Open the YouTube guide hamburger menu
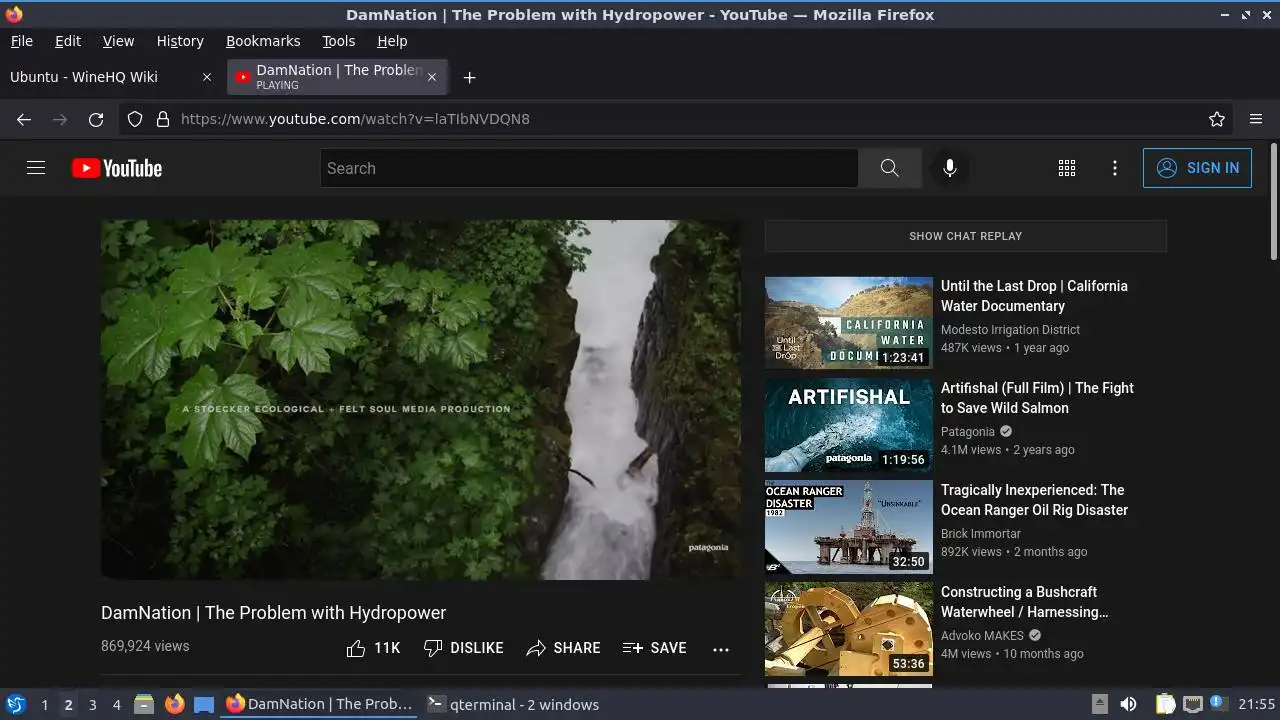The width and height of the screenshot is (1280, 720). [36, 168]
